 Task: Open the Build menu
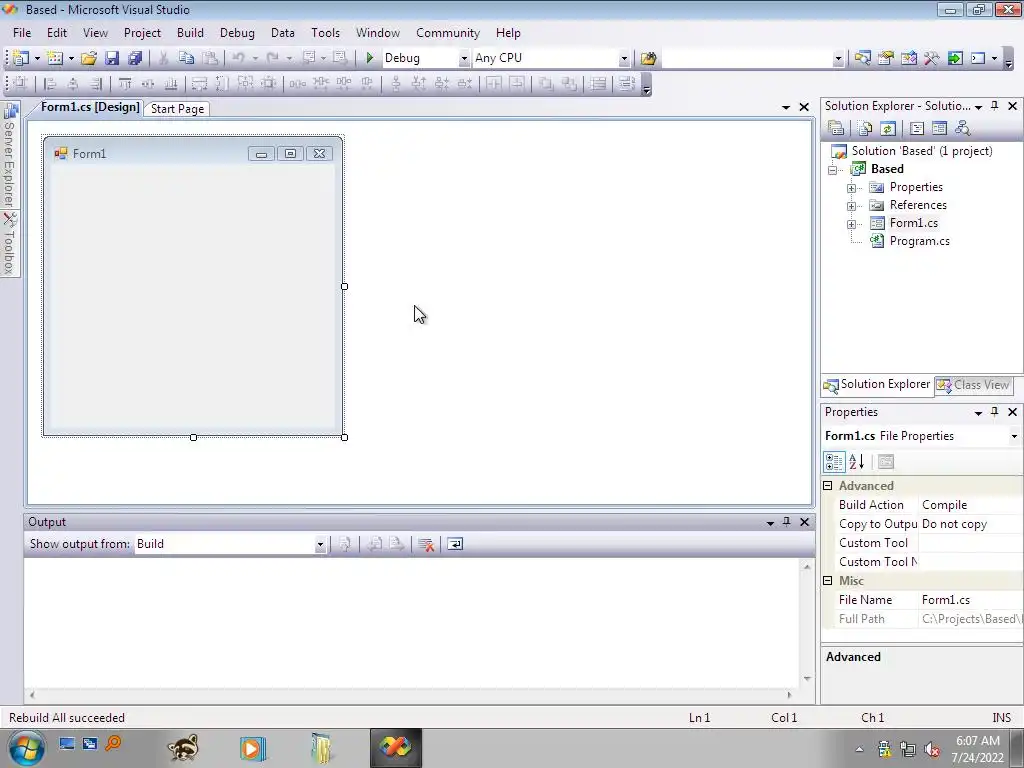[x=190, y=33]
